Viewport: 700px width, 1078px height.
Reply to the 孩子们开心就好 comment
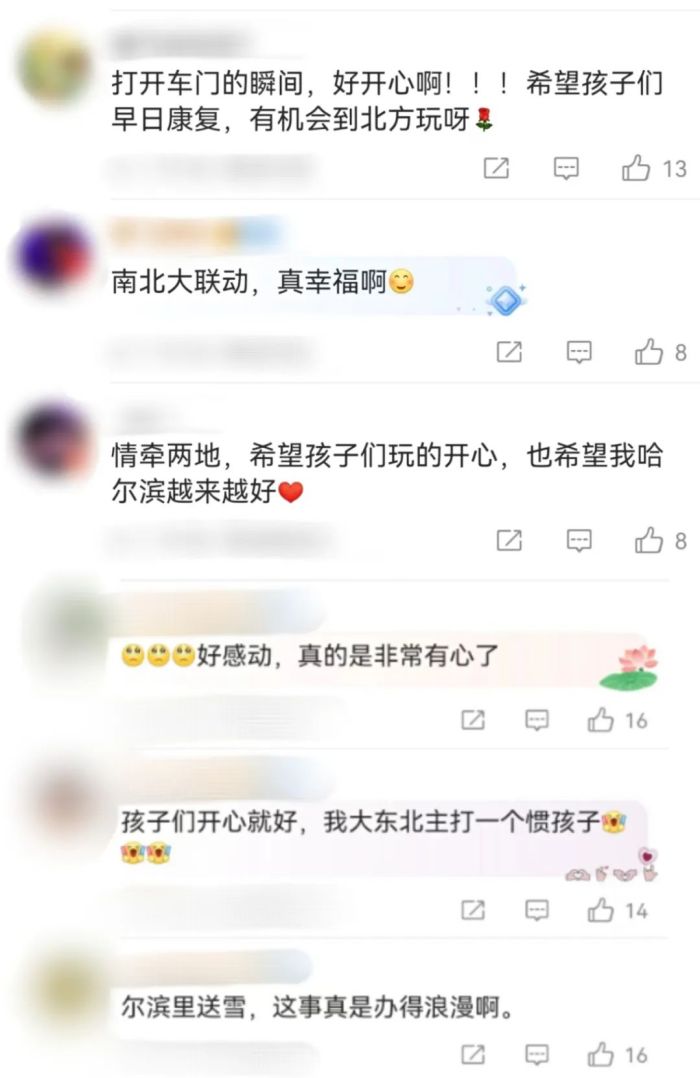[536, 911]
